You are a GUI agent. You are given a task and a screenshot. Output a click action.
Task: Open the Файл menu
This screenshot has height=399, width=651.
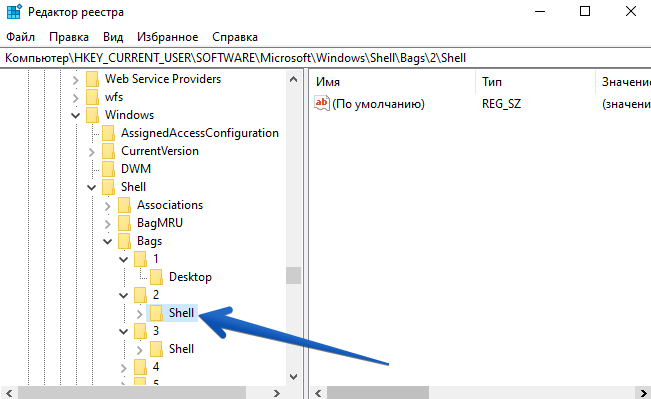point(20,37)
